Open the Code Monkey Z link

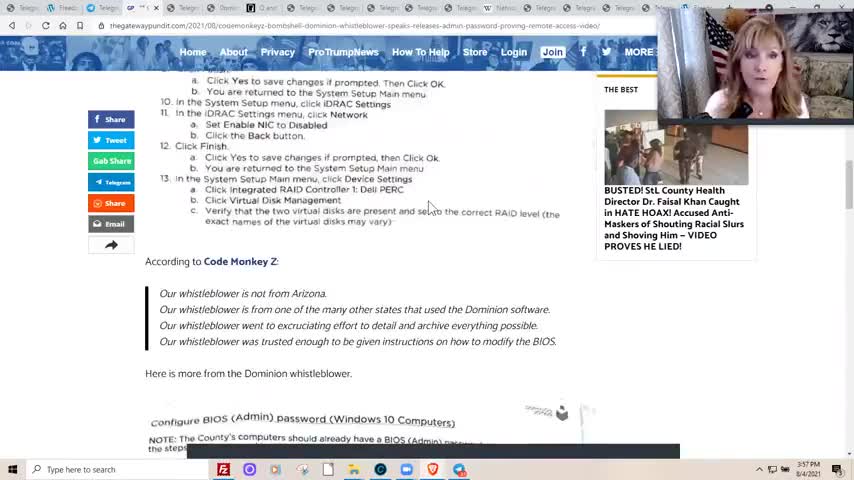(x=240, y=262)
